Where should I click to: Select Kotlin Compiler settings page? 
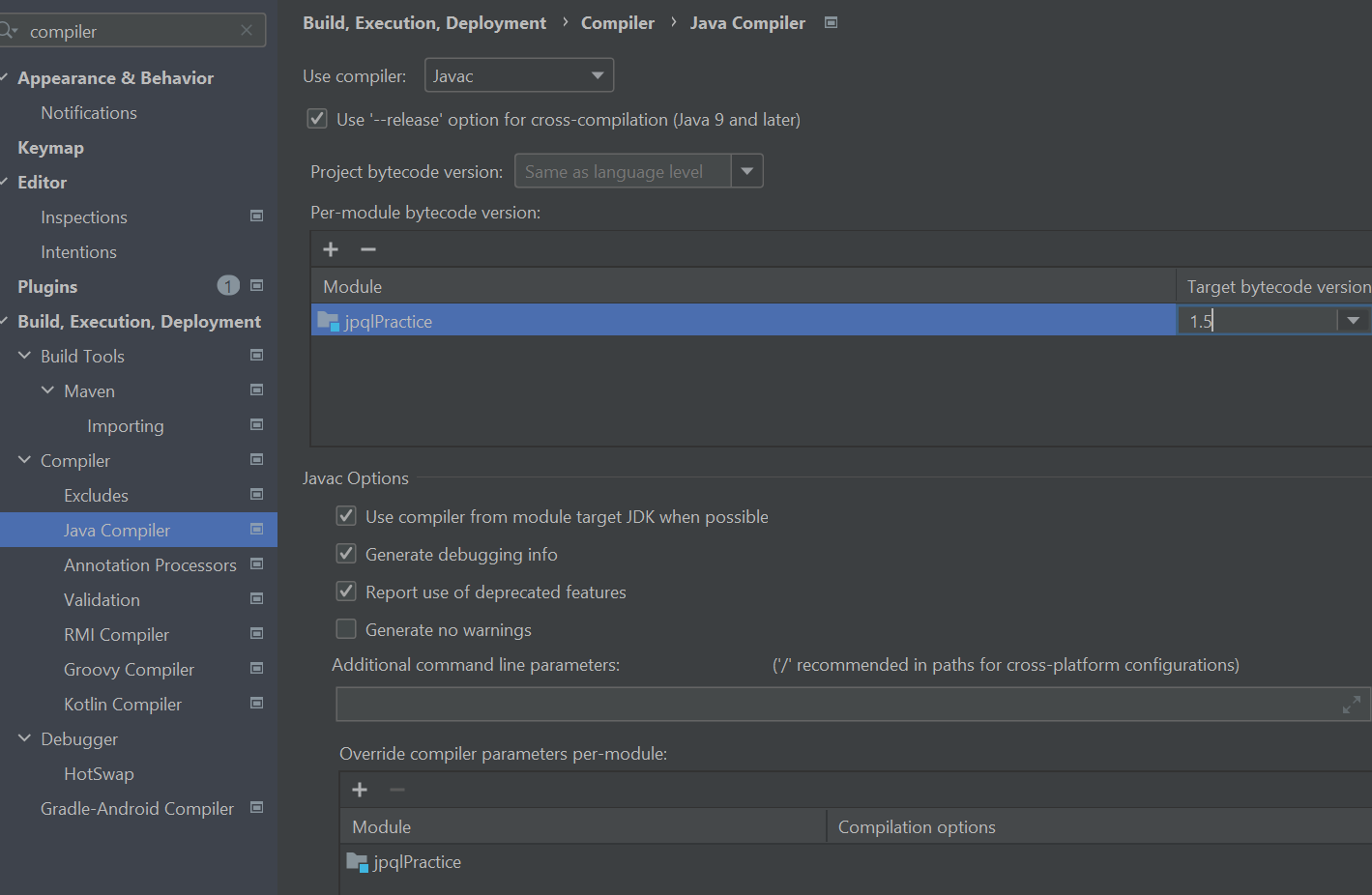pos(123,705)
